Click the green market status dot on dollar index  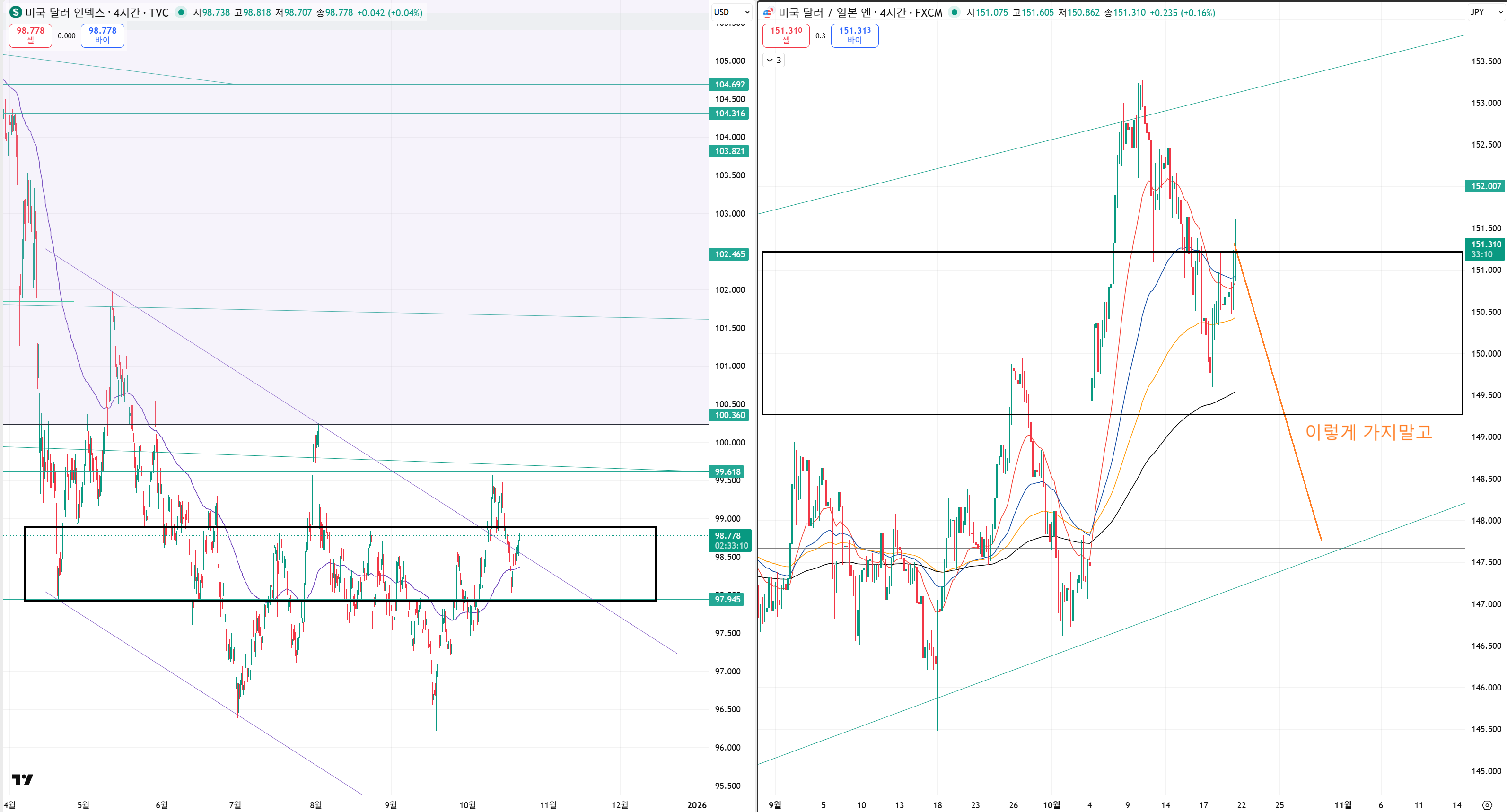181,12
